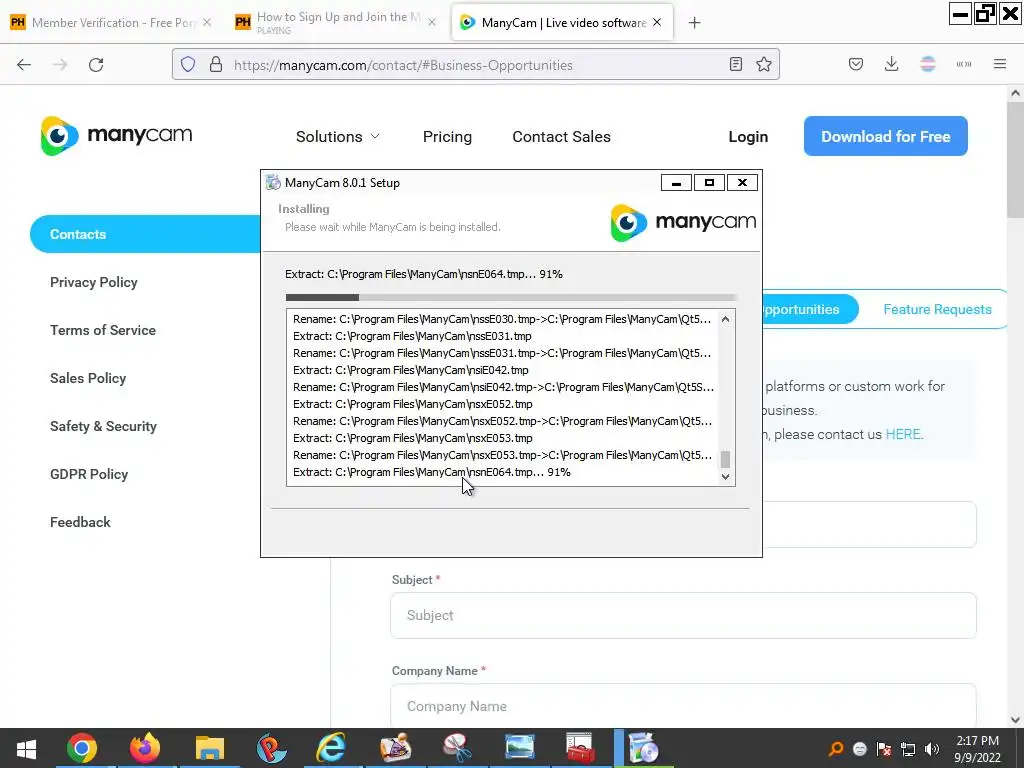
Task: Click the padlock site security icon
Action: pos(216,65)
